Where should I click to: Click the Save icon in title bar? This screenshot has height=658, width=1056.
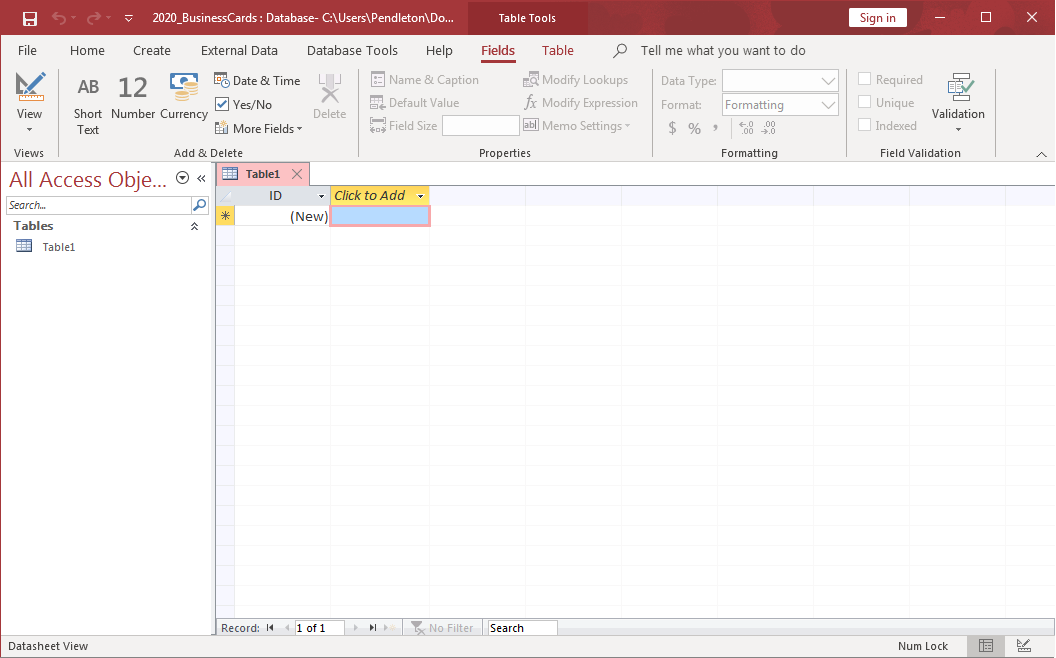(30, 18)
